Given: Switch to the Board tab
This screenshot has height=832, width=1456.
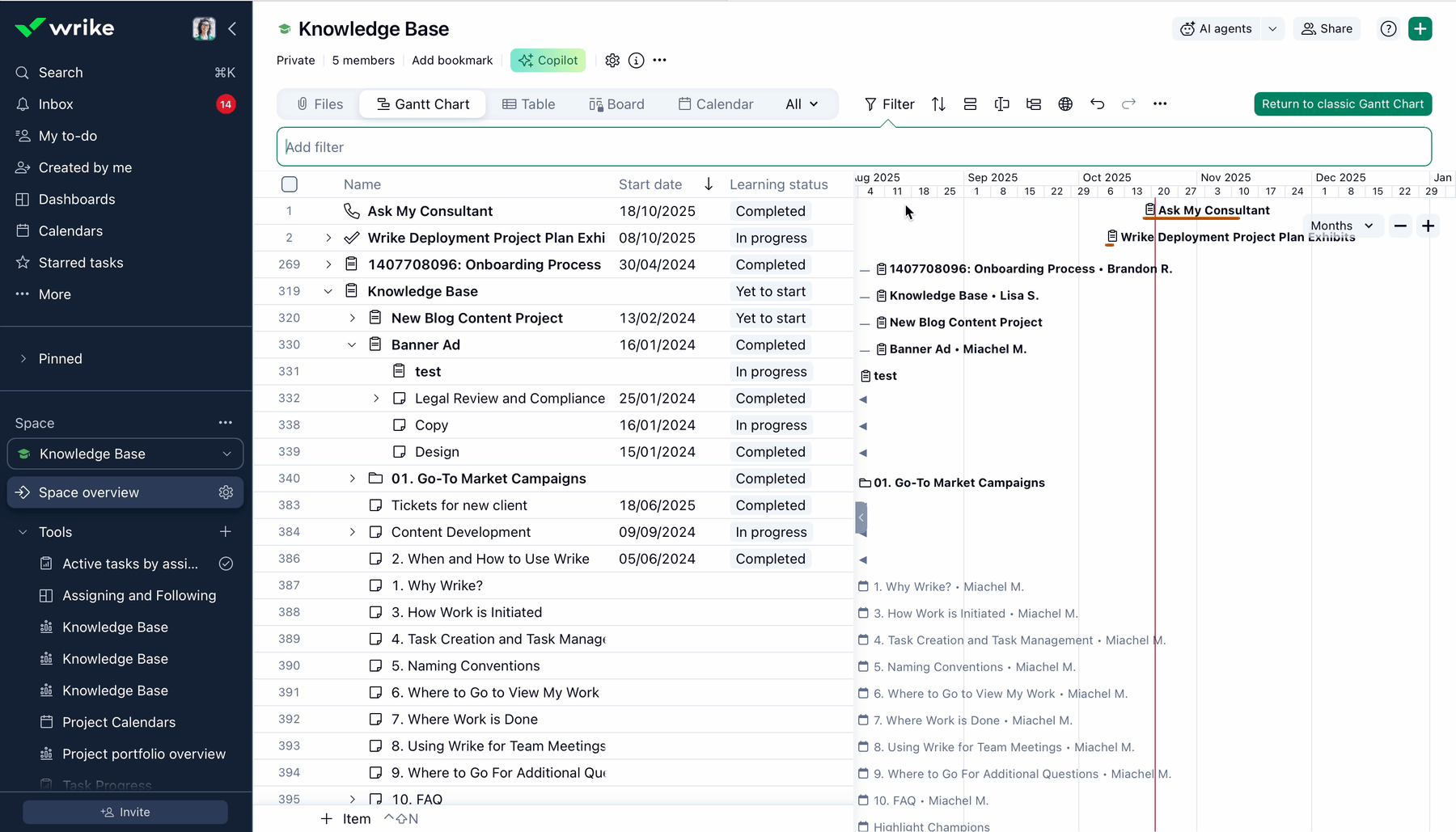Looking at the screenshot, I should pyautogui.click(x=616, y=104).
